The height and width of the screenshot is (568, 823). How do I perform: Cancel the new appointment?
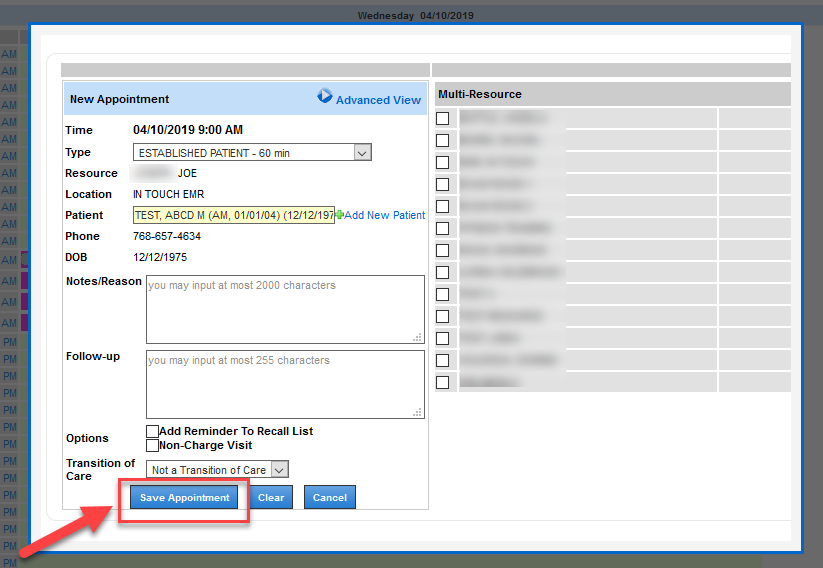coord(330,498)
